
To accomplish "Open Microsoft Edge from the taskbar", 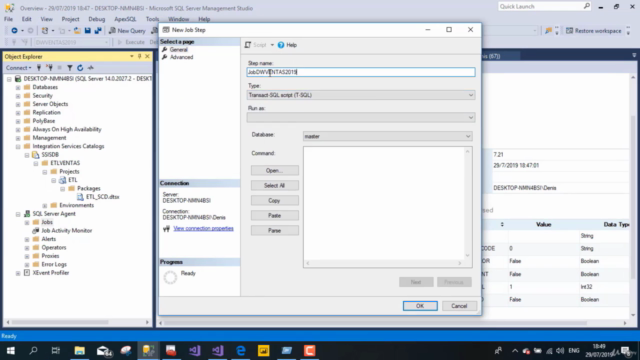I will (x=241, y=351).
